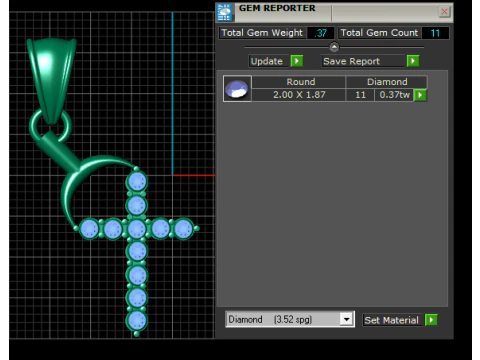The width and height of the screenshot is (480, 360).
Task: Click the Update button label
Action: tap(268, 61)
